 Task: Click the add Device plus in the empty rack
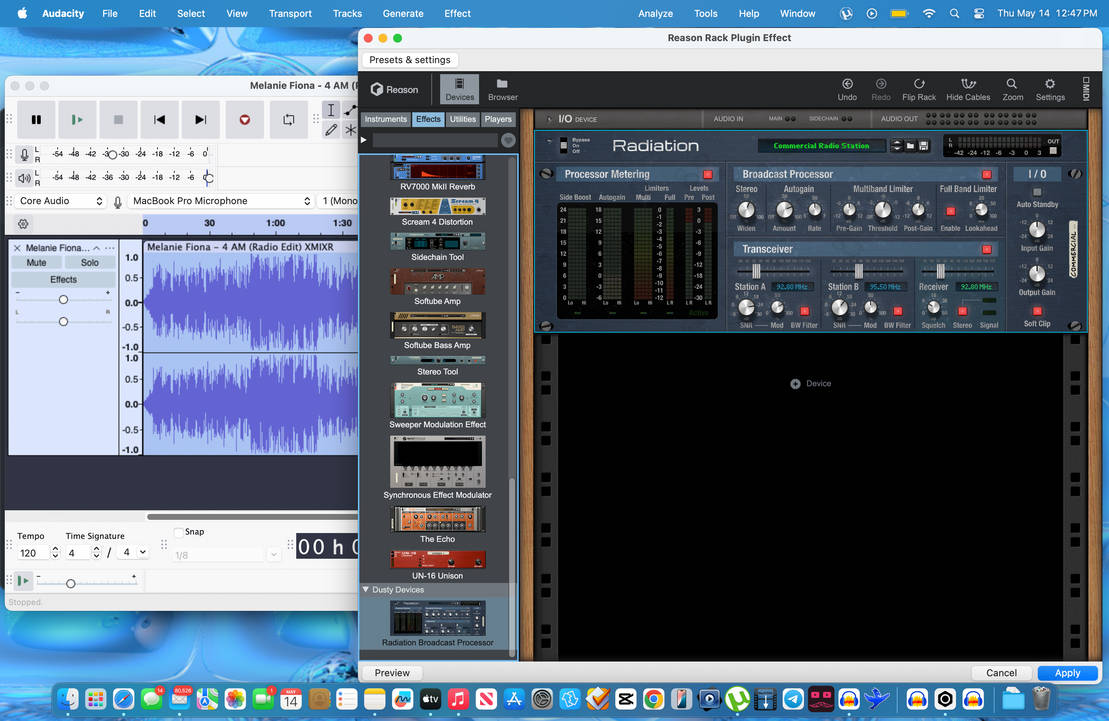[x=795, y=383]
